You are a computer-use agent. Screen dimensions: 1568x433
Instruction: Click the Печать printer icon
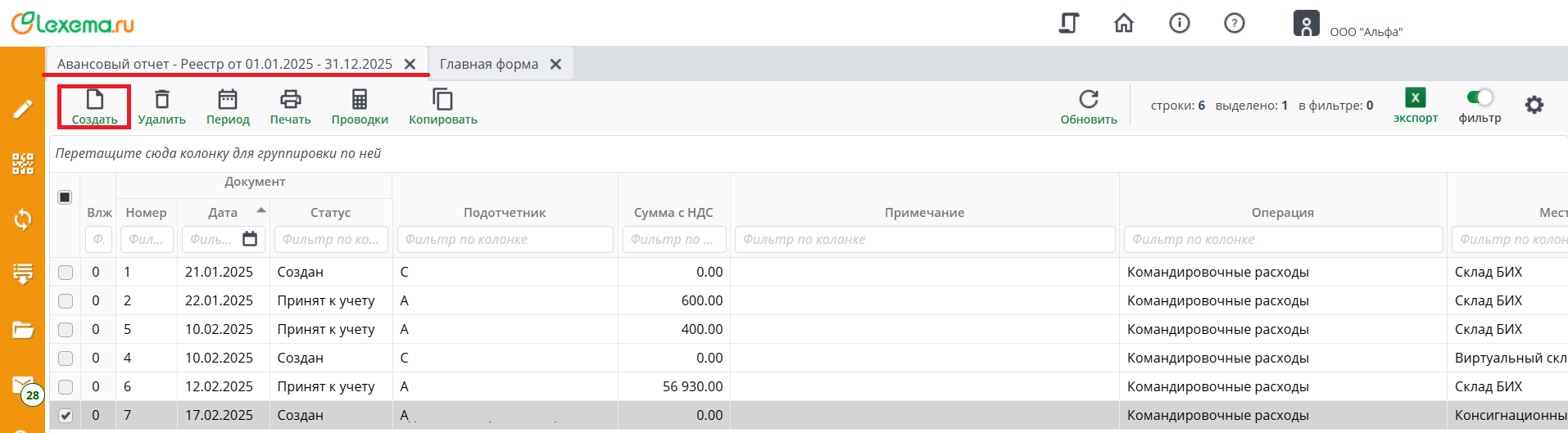tap(290, 100)
